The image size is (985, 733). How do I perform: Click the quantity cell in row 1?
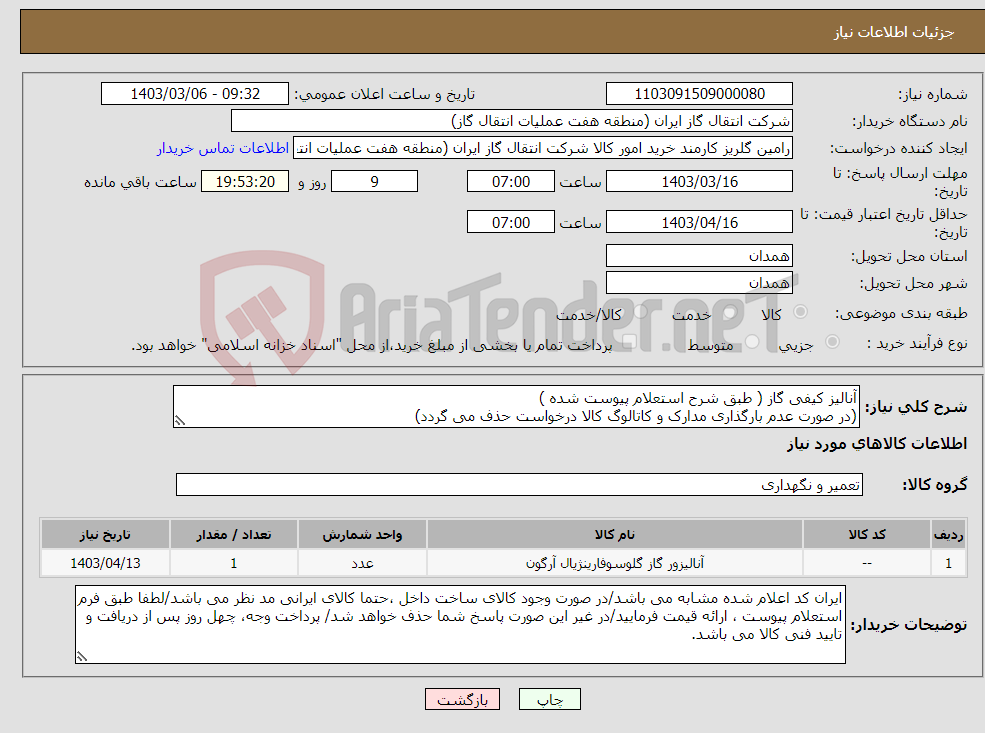[234, 563]
